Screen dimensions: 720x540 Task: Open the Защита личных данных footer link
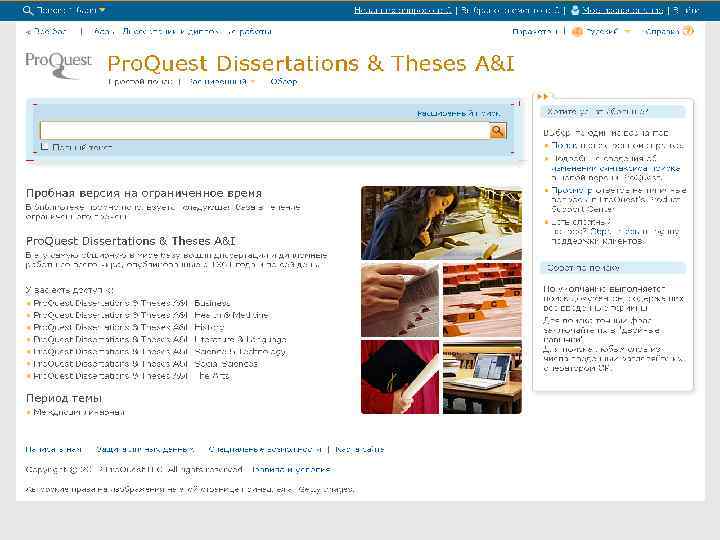[145, 449]
